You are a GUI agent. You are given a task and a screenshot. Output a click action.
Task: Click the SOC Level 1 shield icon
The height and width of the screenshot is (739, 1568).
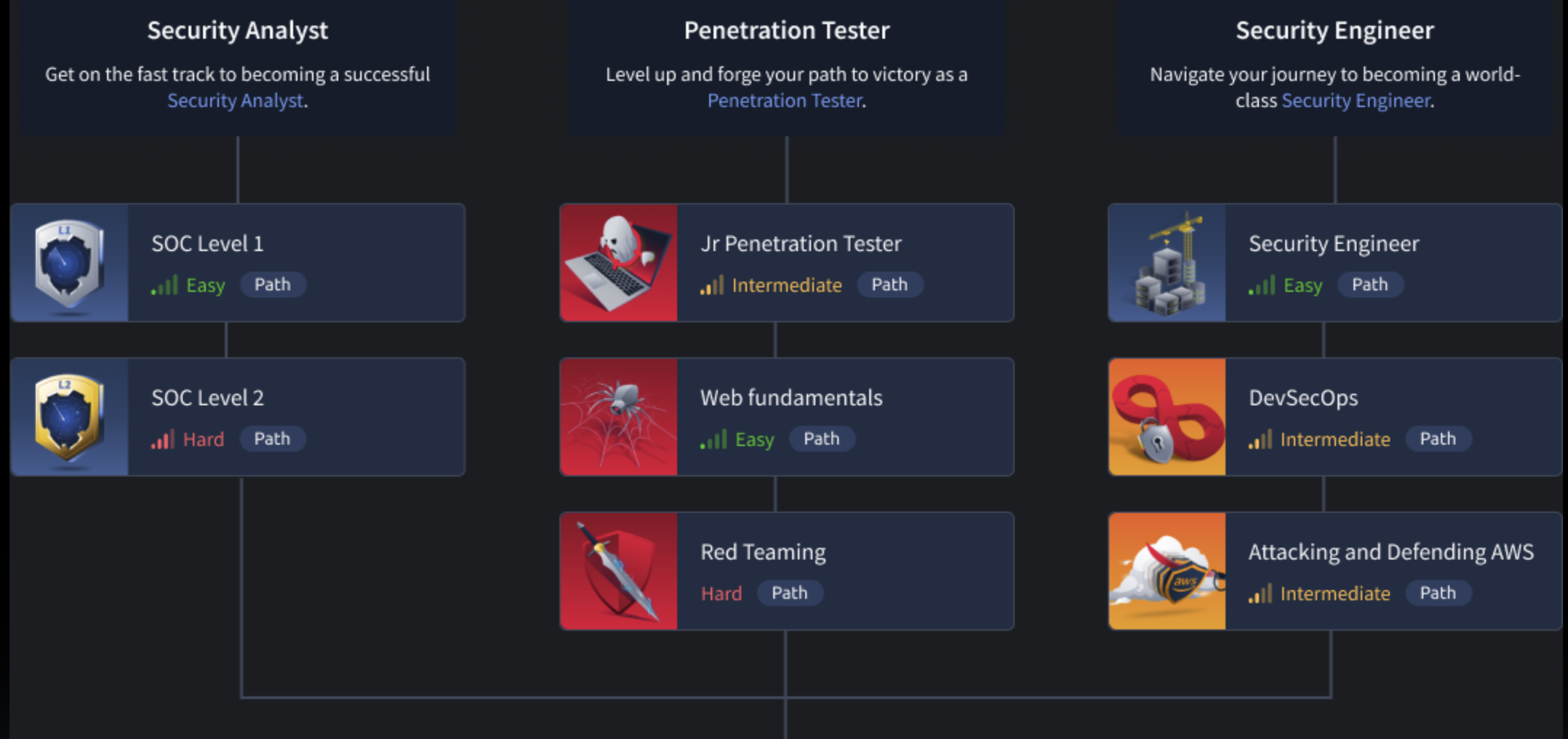(x=69, y=263)
